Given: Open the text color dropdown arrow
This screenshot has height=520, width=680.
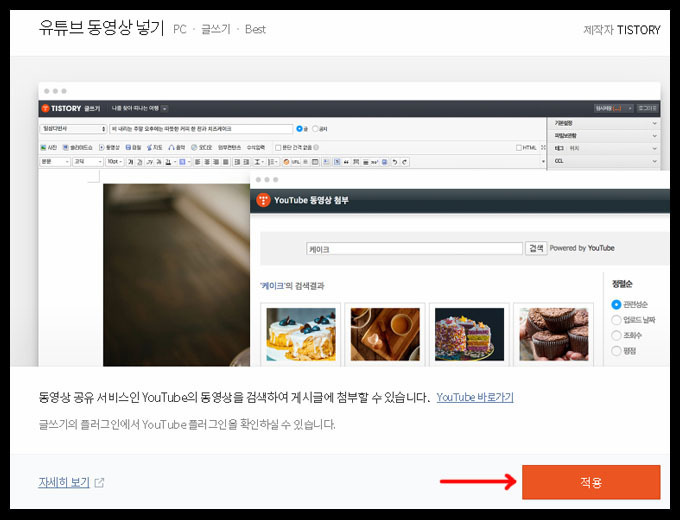Looking at the screenshot, I should click(175, 162).
